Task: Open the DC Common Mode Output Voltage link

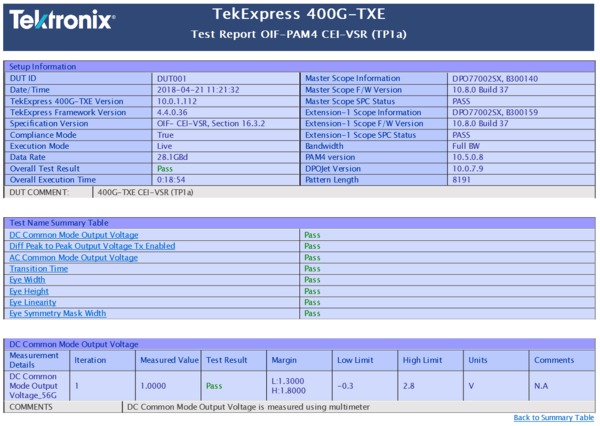Action: pos(74,235)
